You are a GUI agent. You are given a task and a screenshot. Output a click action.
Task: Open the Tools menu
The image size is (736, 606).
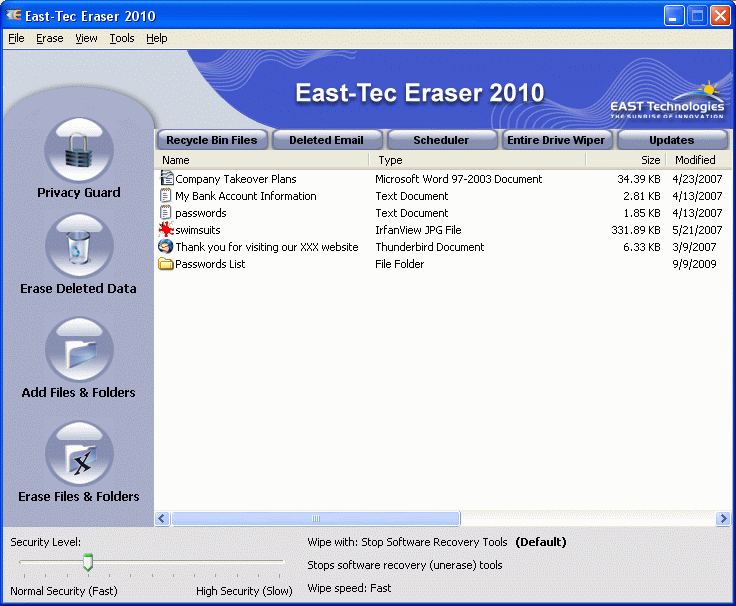point(122,38)
